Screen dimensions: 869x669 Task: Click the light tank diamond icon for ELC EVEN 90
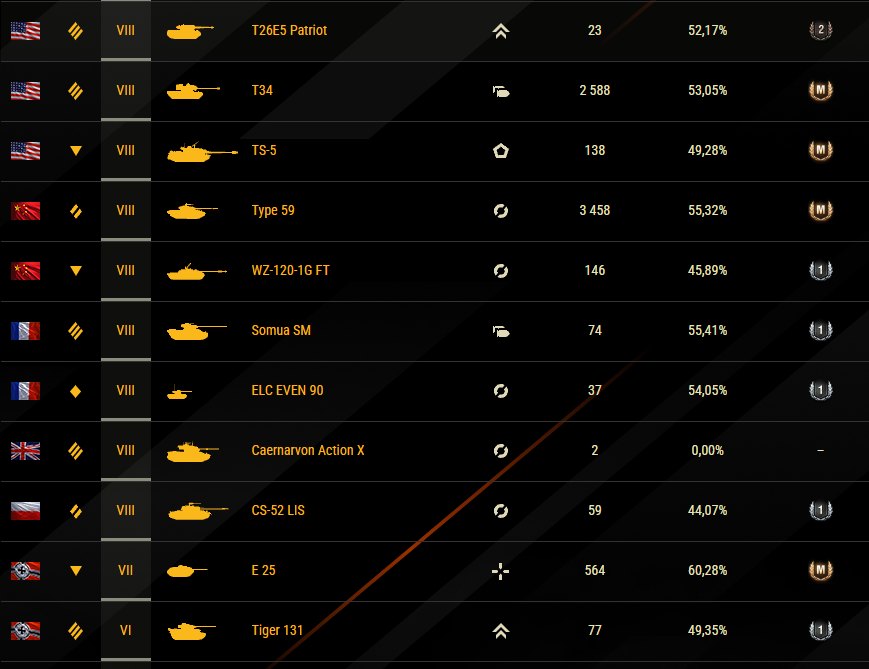point(76,391)
